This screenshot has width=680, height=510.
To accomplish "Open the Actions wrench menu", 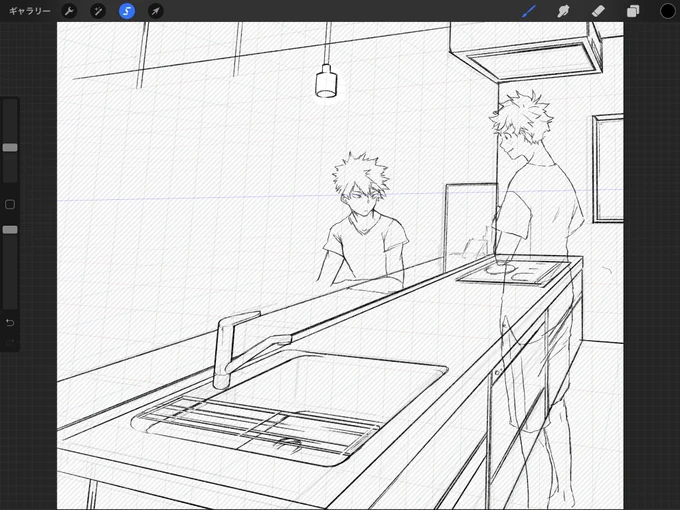I will 69,11.
